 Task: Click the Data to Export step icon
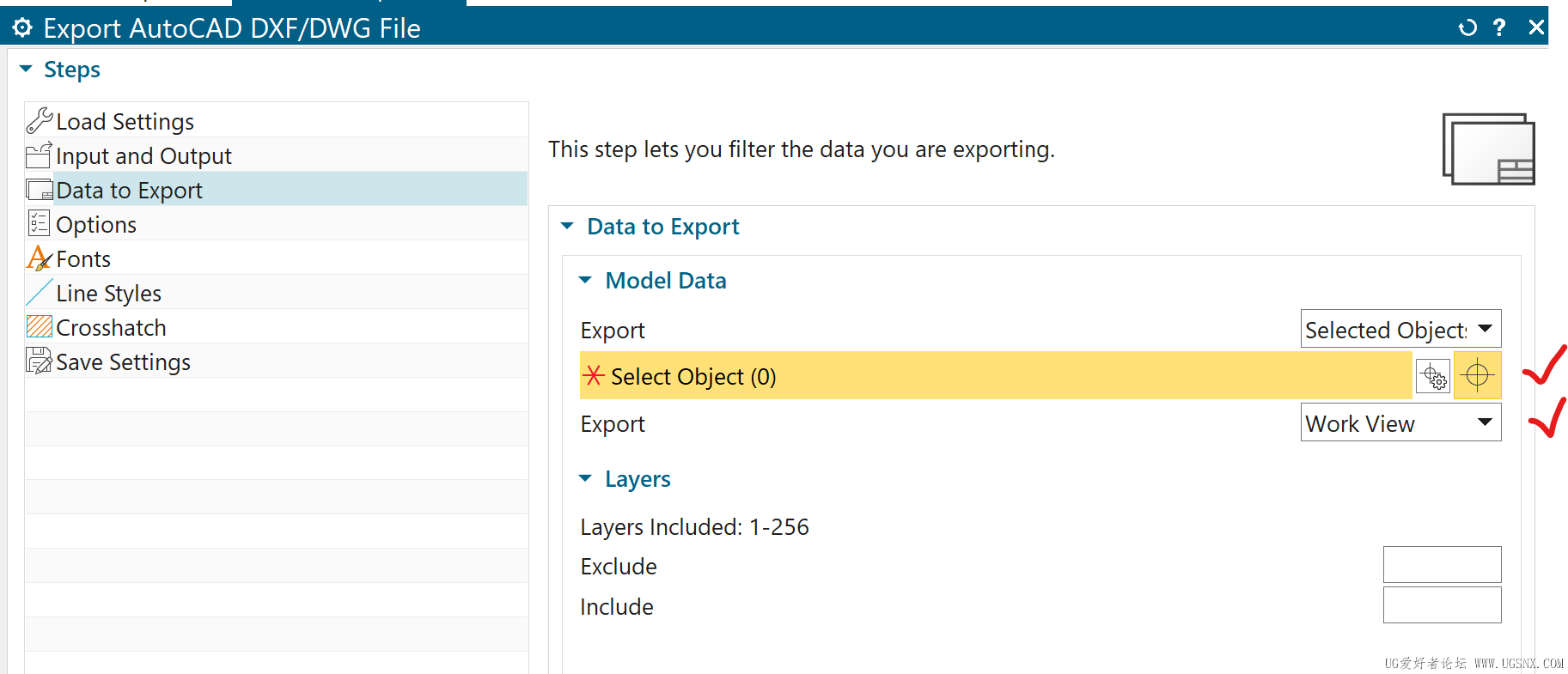pyautogui.click(x=40, y=190)
